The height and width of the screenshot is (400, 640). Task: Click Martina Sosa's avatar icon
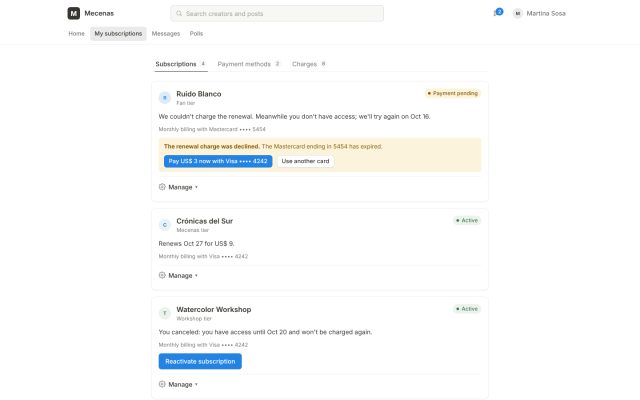tap(518, 13)
